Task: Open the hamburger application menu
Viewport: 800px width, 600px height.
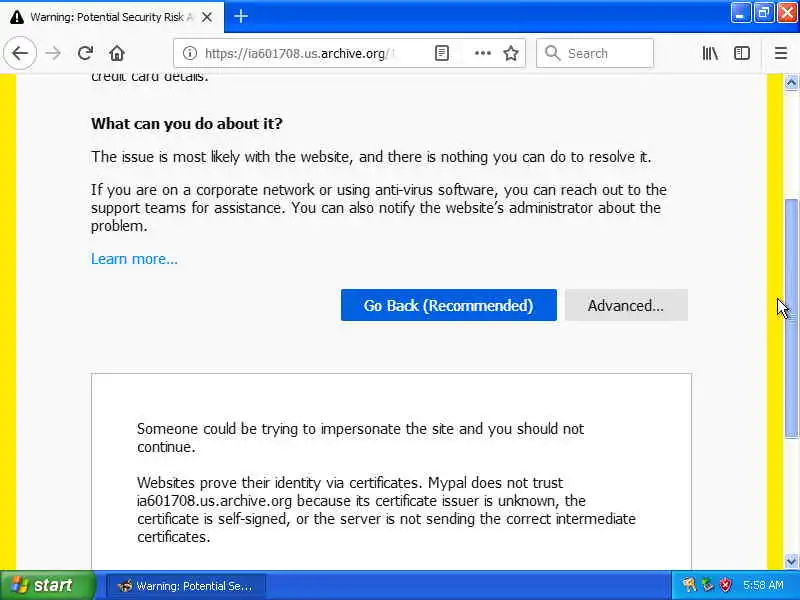Action: pyautogui.click(x=781, y=53)
